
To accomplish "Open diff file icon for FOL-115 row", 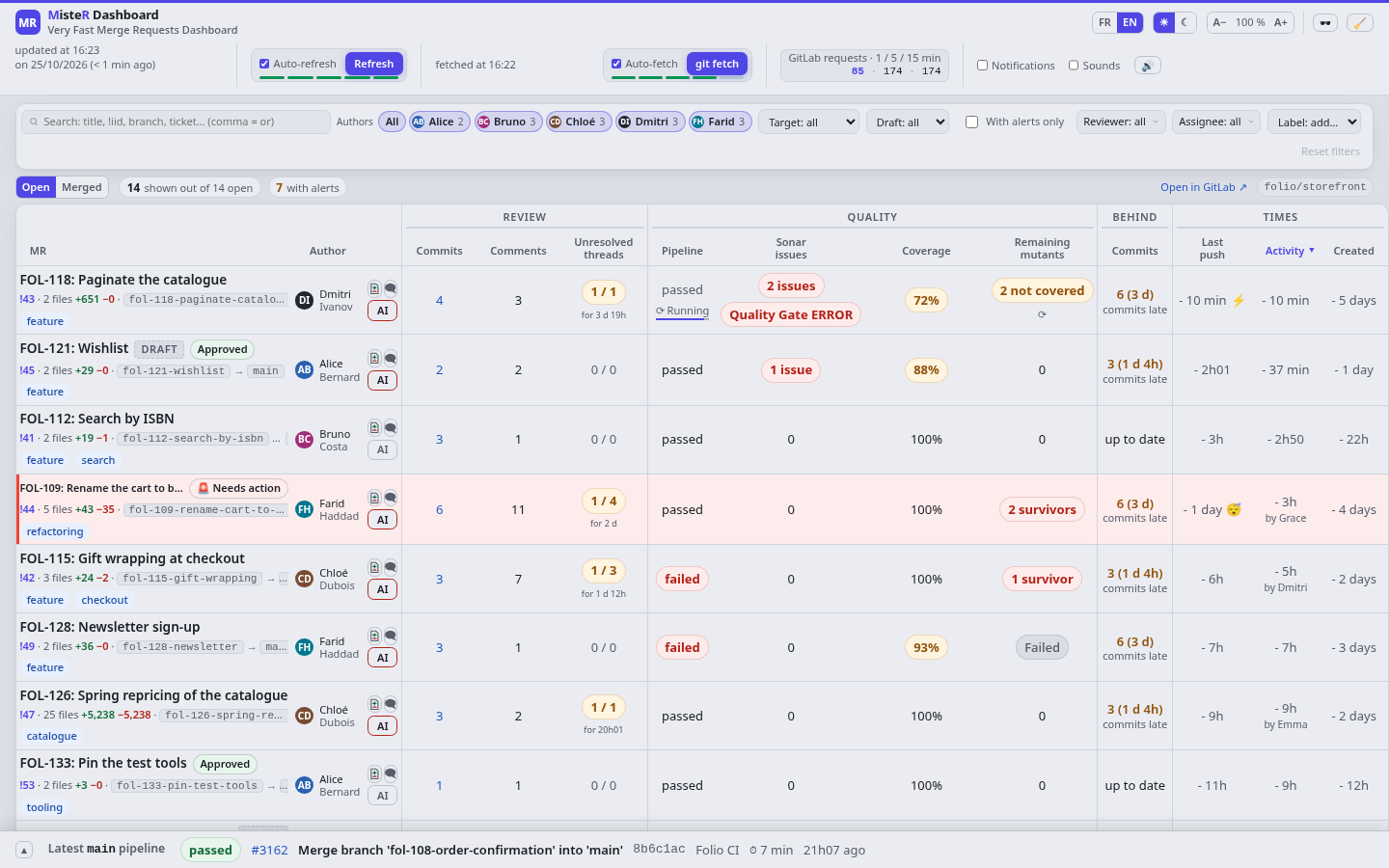I will [374, 567].
